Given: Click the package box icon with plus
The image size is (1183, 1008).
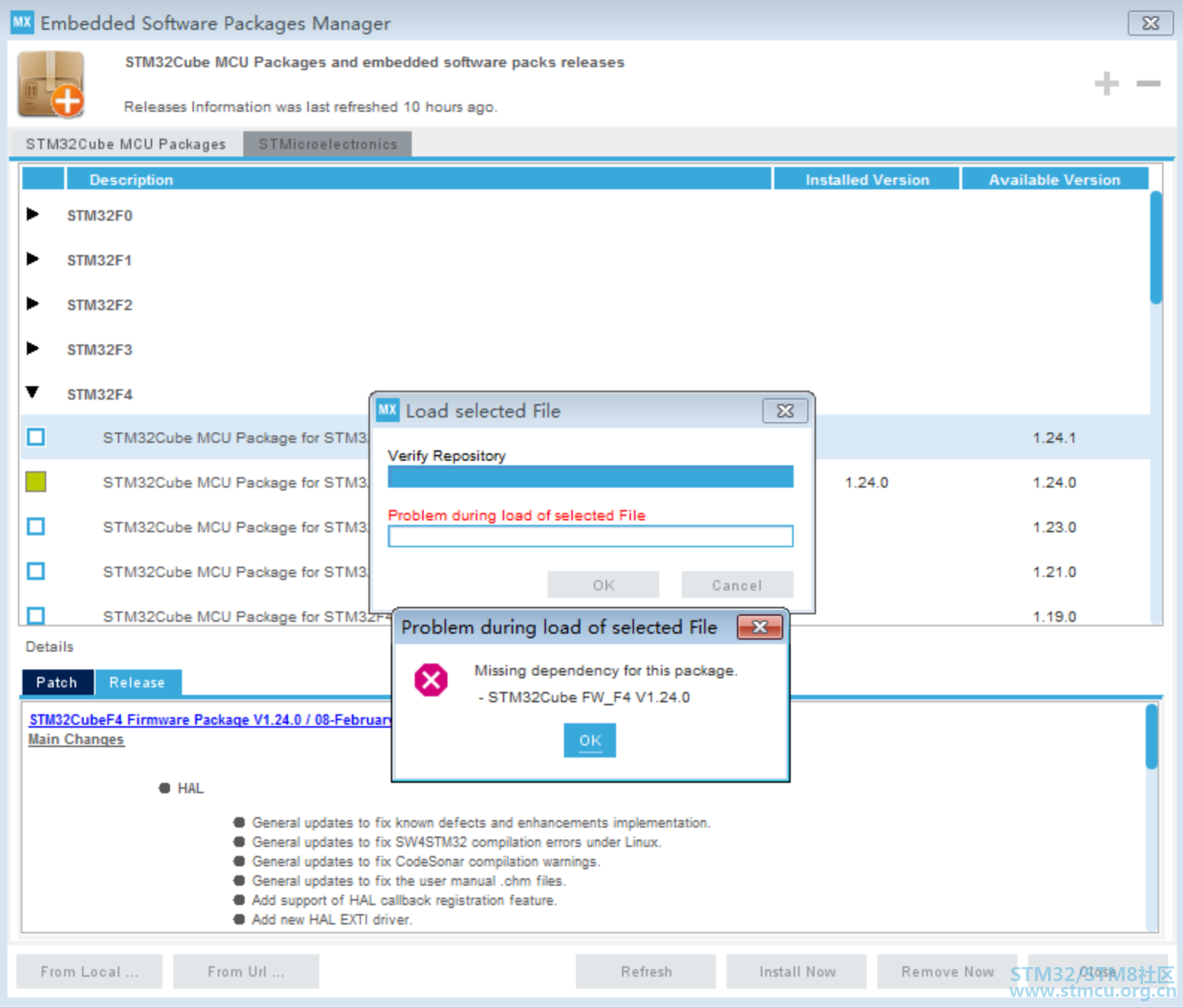Looking at the screenshot, I should pos(51,84).
